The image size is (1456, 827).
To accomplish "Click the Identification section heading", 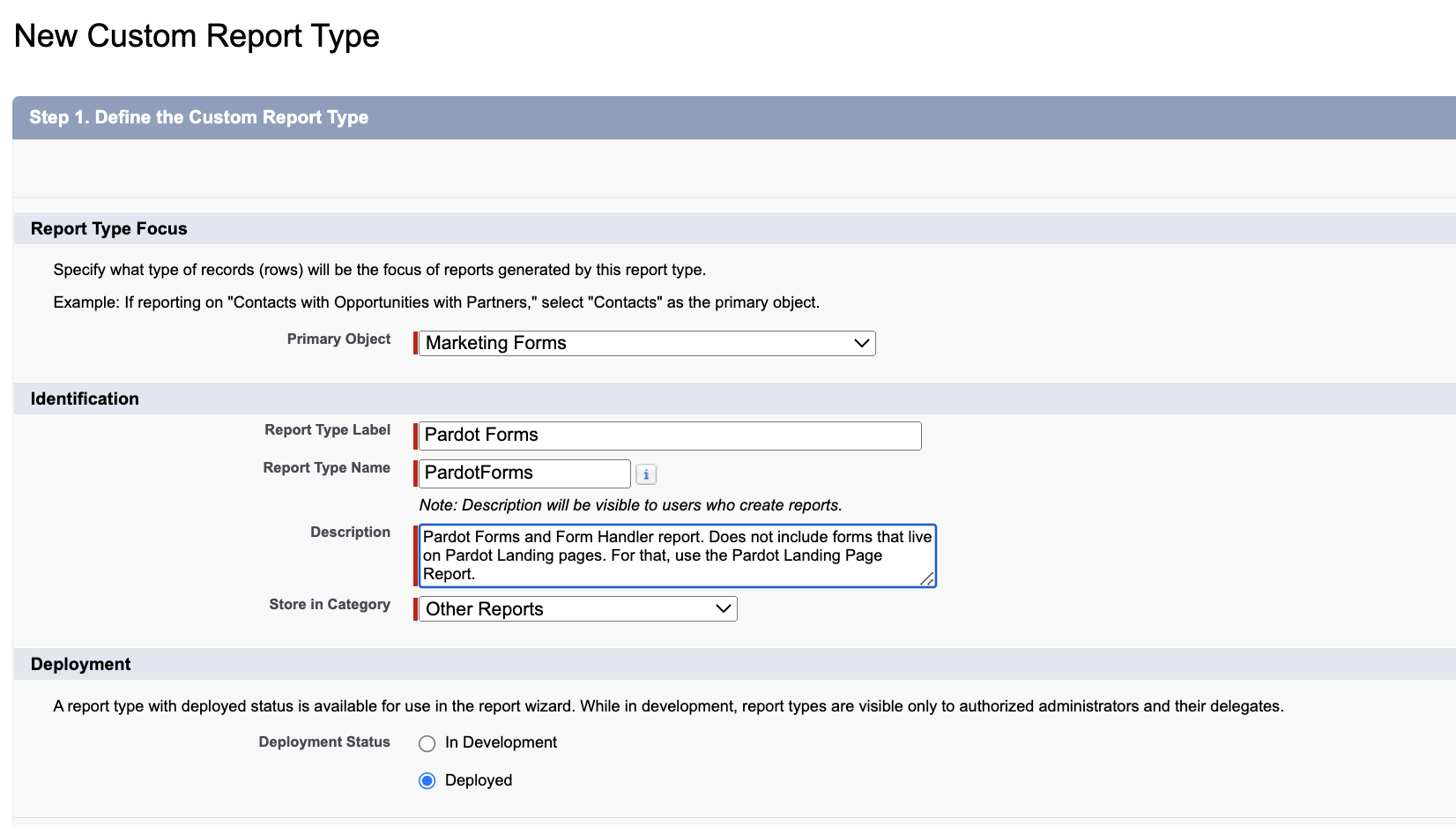I will point(84,399).
